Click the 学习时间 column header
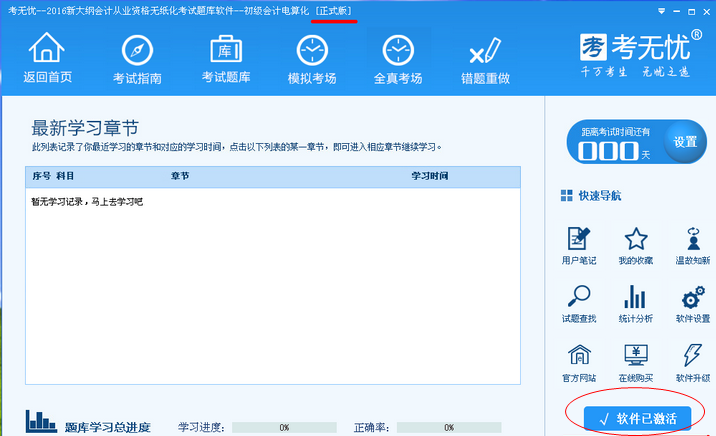This screenshot has width=716, height=436. pyautogui.click(x=430, y=176)
